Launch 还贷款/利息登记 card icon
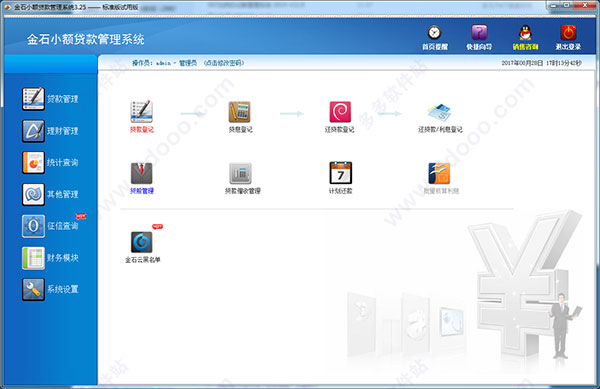 (x=439, y=112)
